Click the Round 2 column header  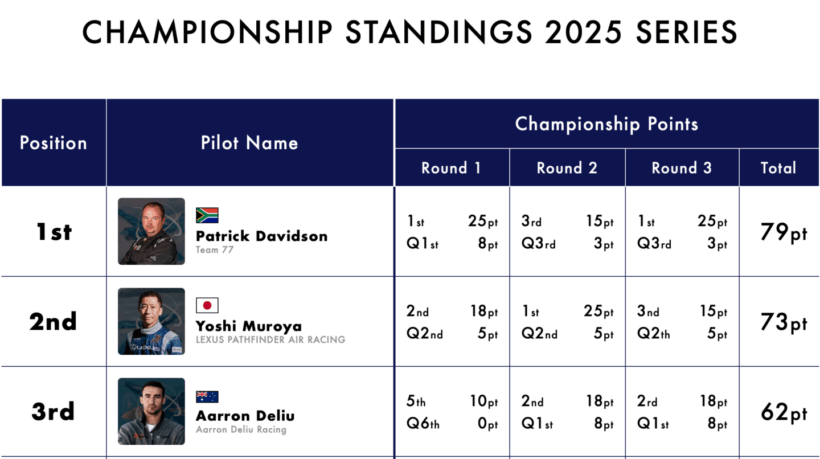(567, 168)
